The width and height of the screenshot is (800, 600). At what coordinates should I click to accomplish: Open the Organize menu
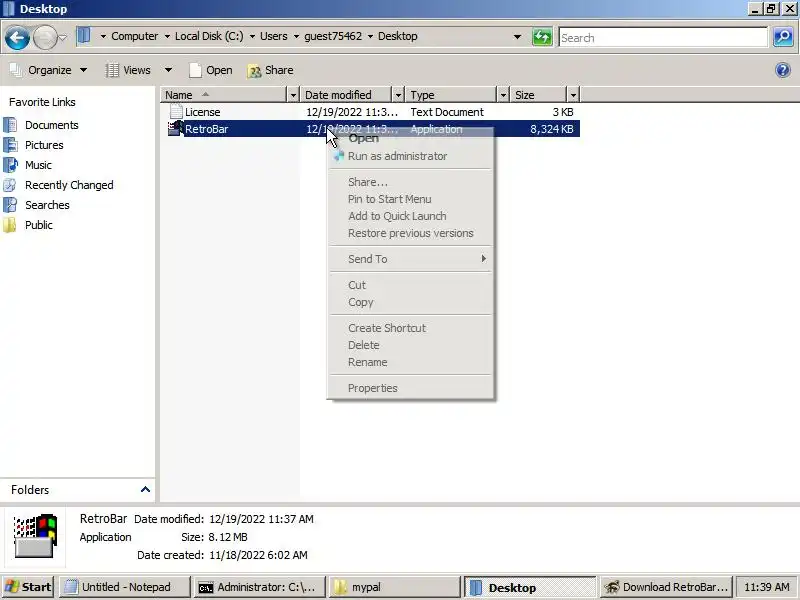click(49, 70)
